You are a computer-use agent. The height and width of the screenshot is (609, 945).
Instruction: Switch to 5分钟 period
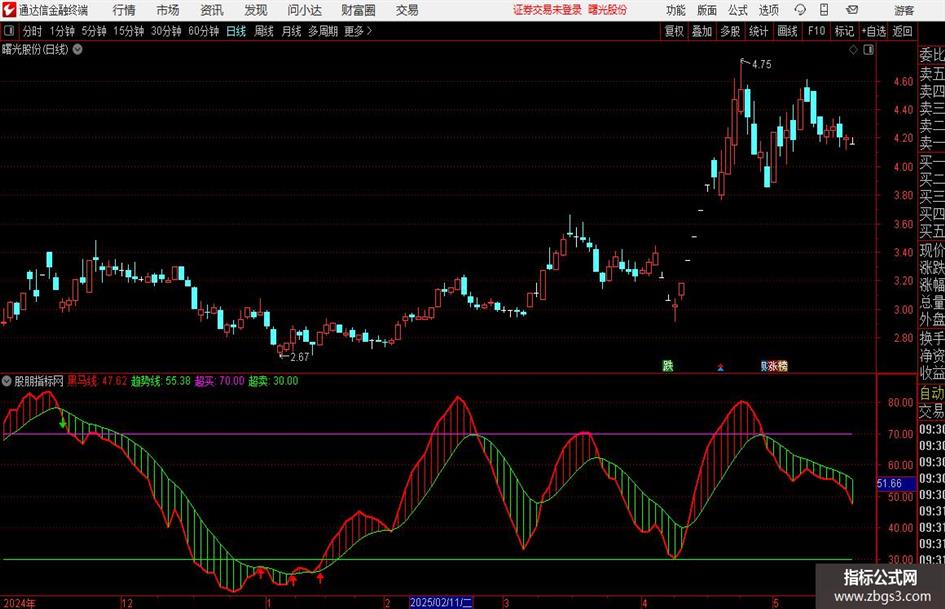[x=93, y=31]
